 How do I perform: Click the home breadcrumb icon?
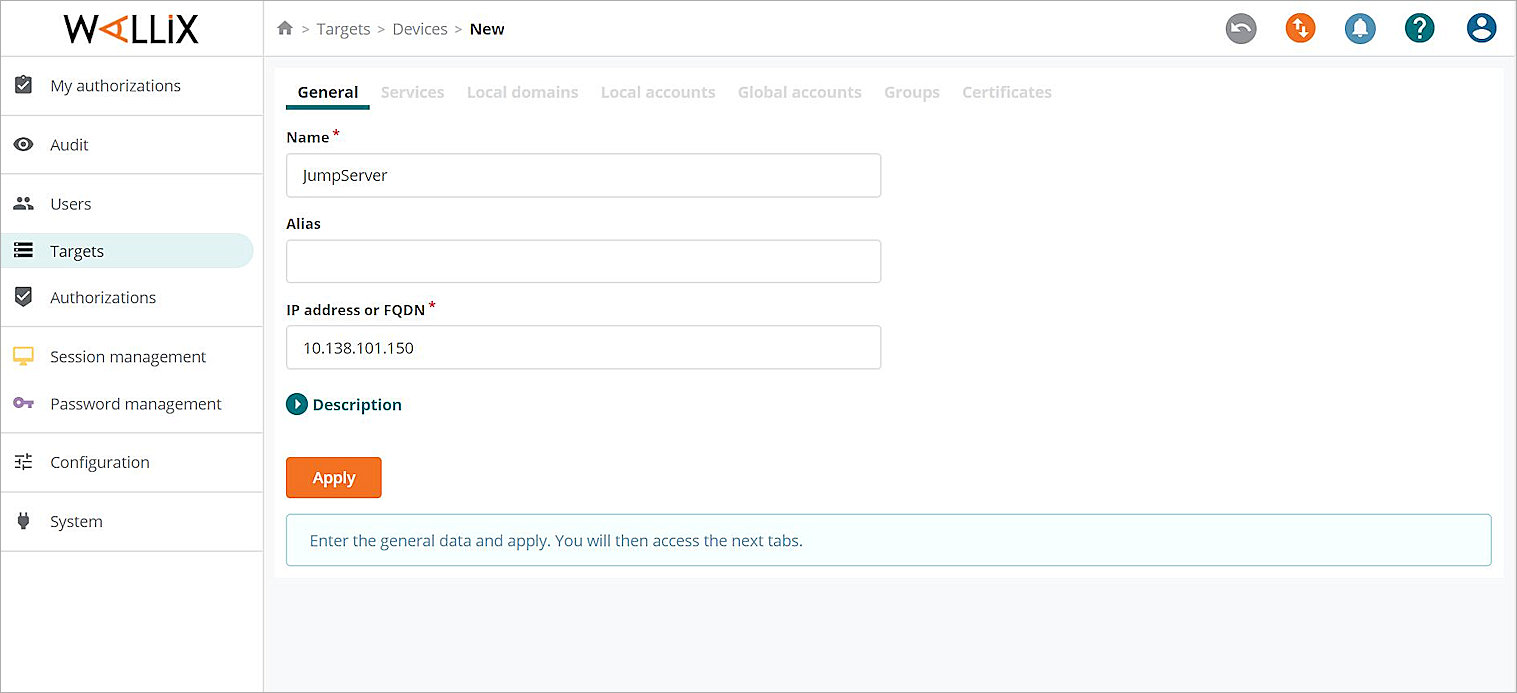[285, 28]
